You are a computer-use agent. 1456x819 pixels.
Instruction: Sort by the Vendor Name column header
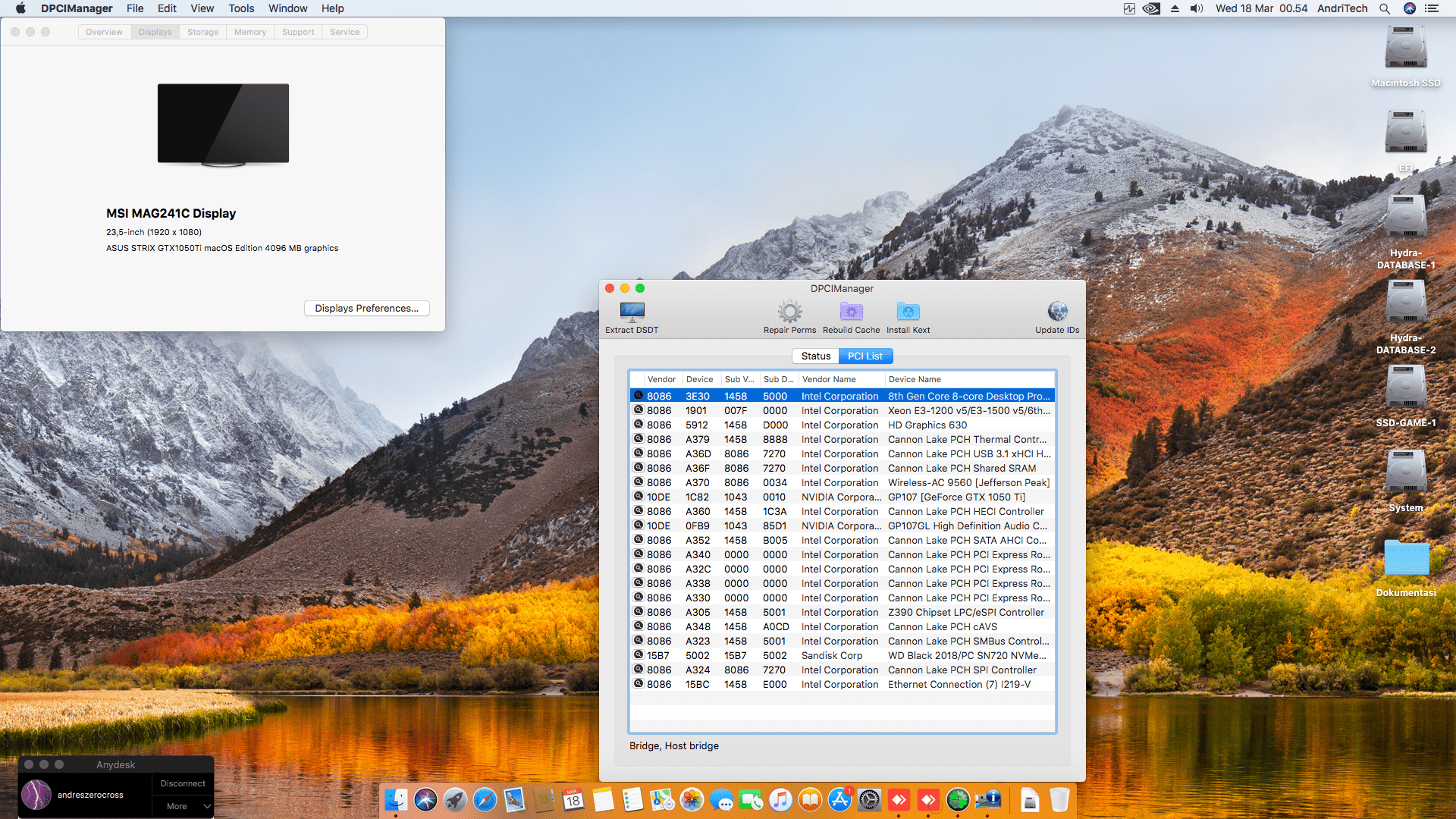[829, 379]
